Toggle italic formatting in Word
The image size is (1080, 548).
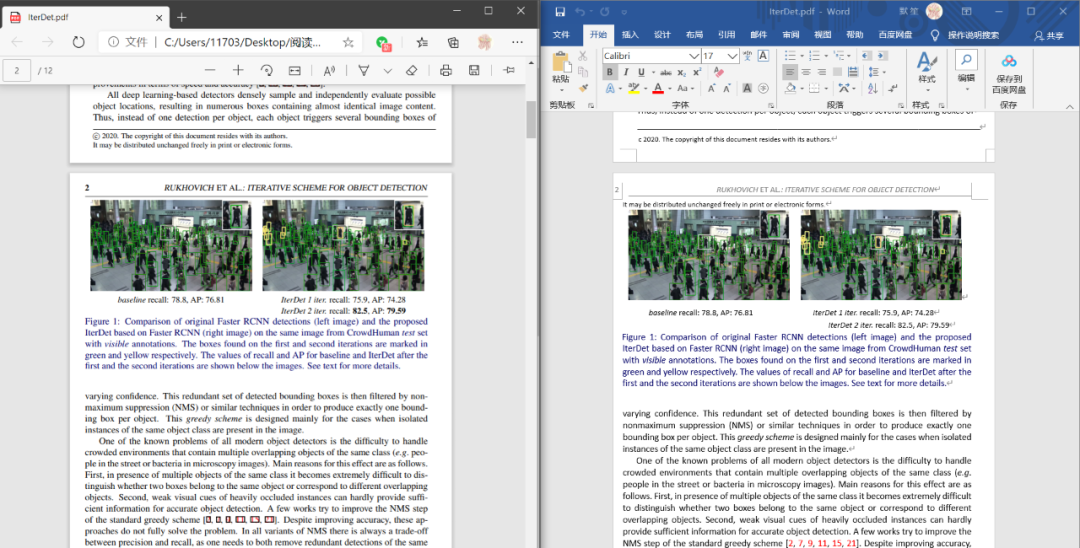tap(625, 72)
